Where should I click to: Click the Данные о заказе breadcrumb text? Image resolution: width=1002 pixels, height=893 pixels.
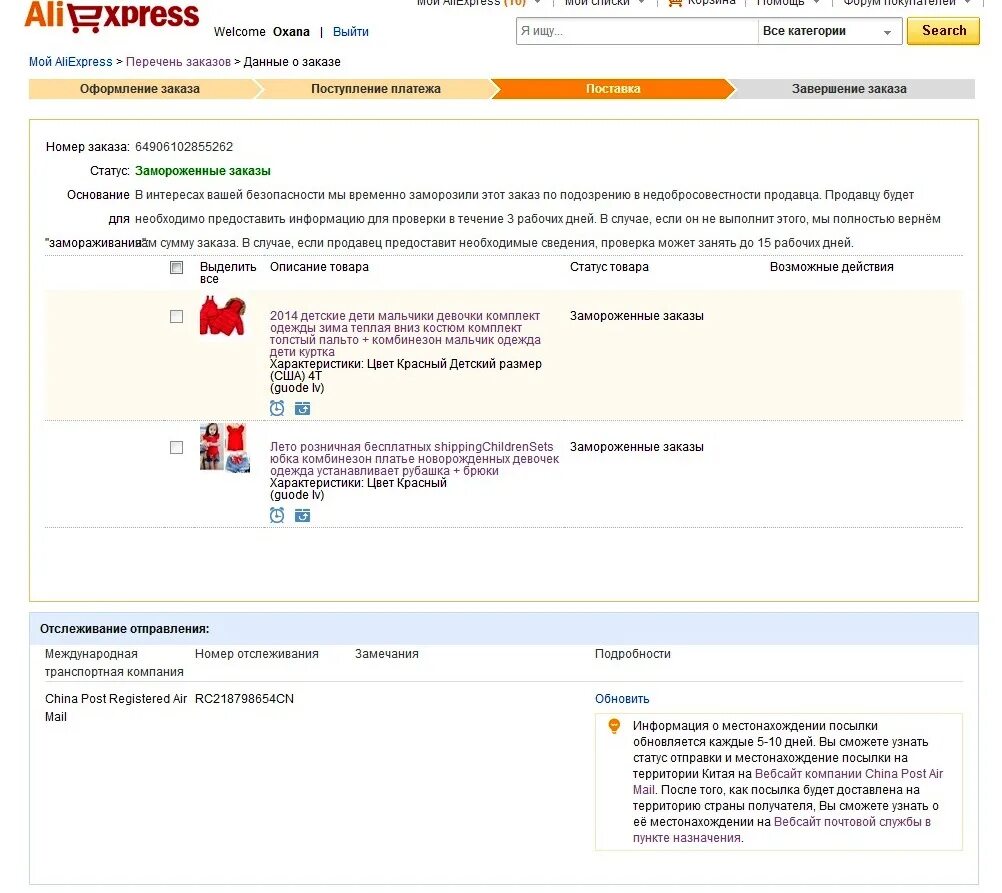[x=292, y=62]
